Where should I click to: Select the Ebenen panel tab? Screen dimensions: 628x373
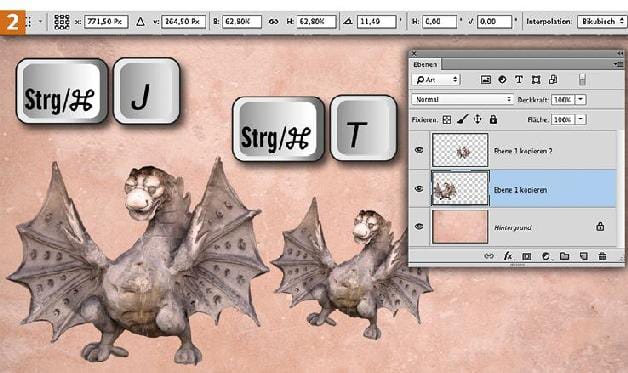point(425,64)
